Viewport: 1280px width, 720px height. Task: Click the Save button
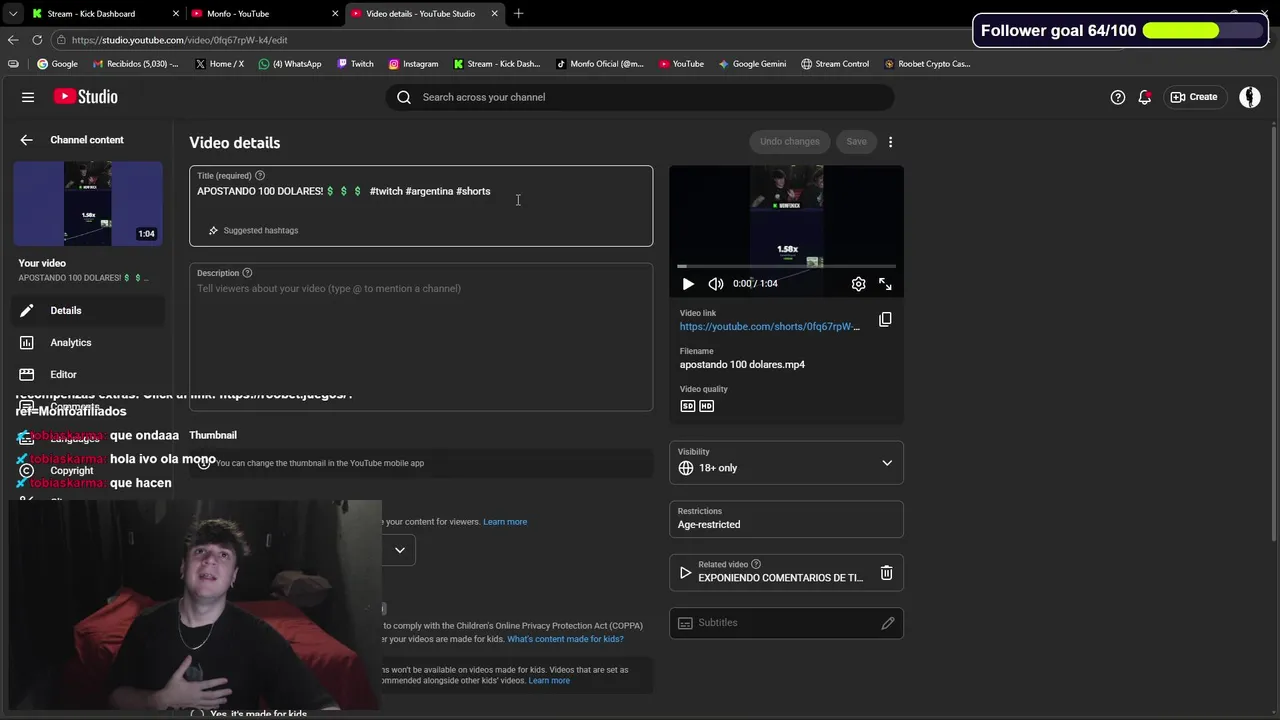click(x=857, y=142)
